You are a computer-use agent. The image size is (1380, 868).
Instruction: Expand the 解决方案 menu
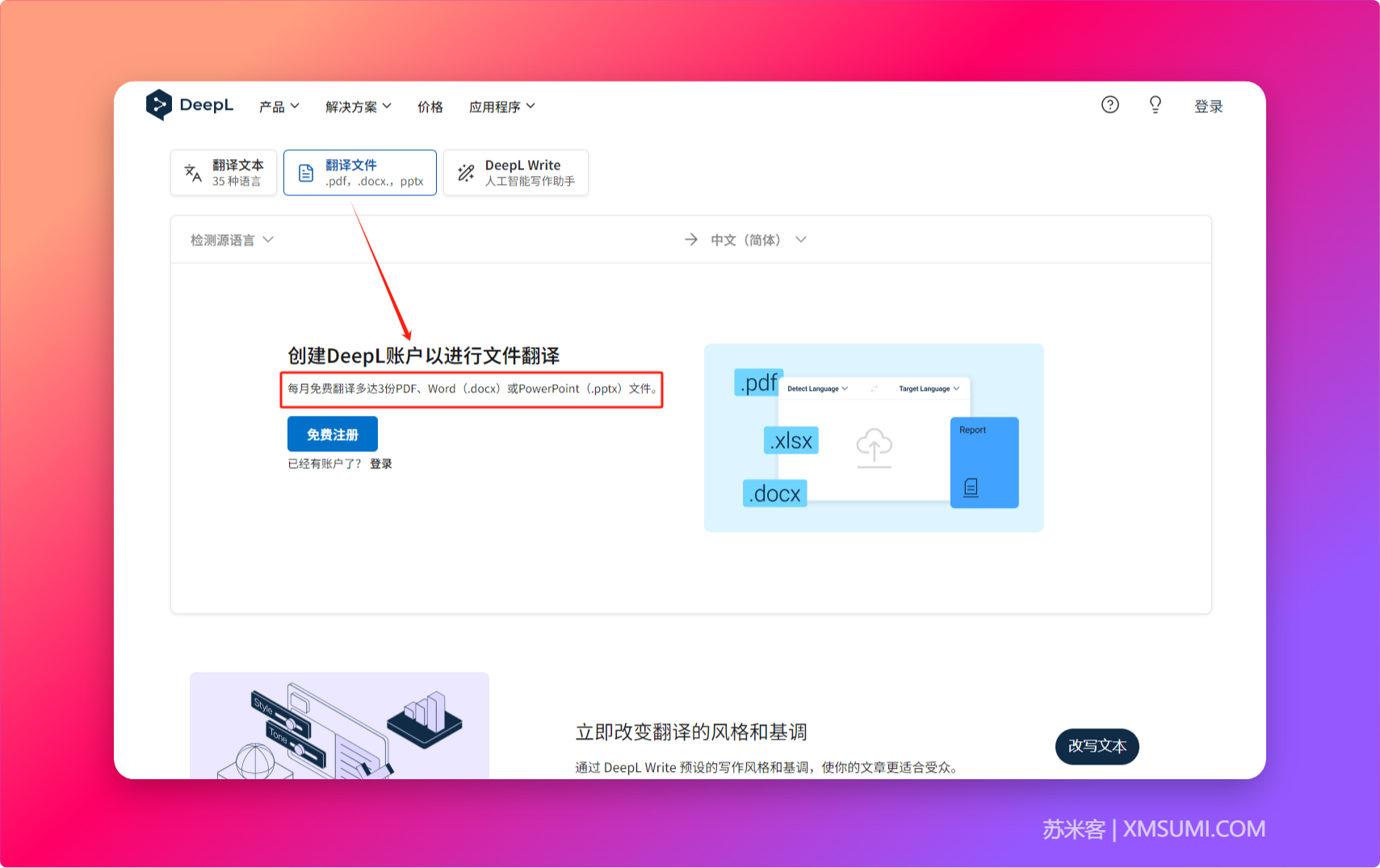pos(359,107)
